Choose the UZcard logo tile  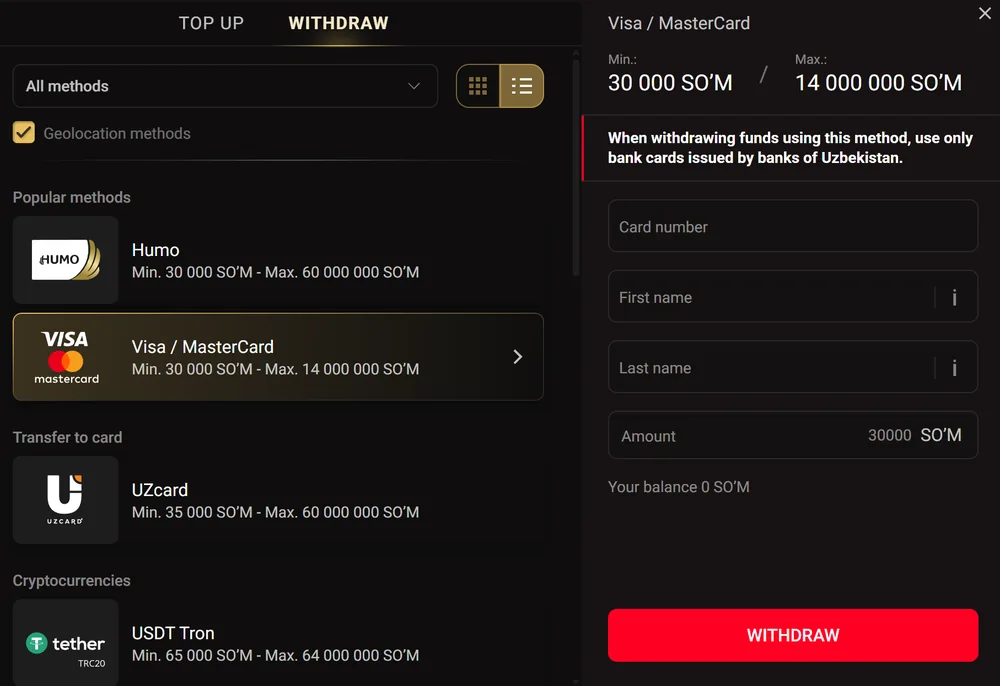[66, 500]
